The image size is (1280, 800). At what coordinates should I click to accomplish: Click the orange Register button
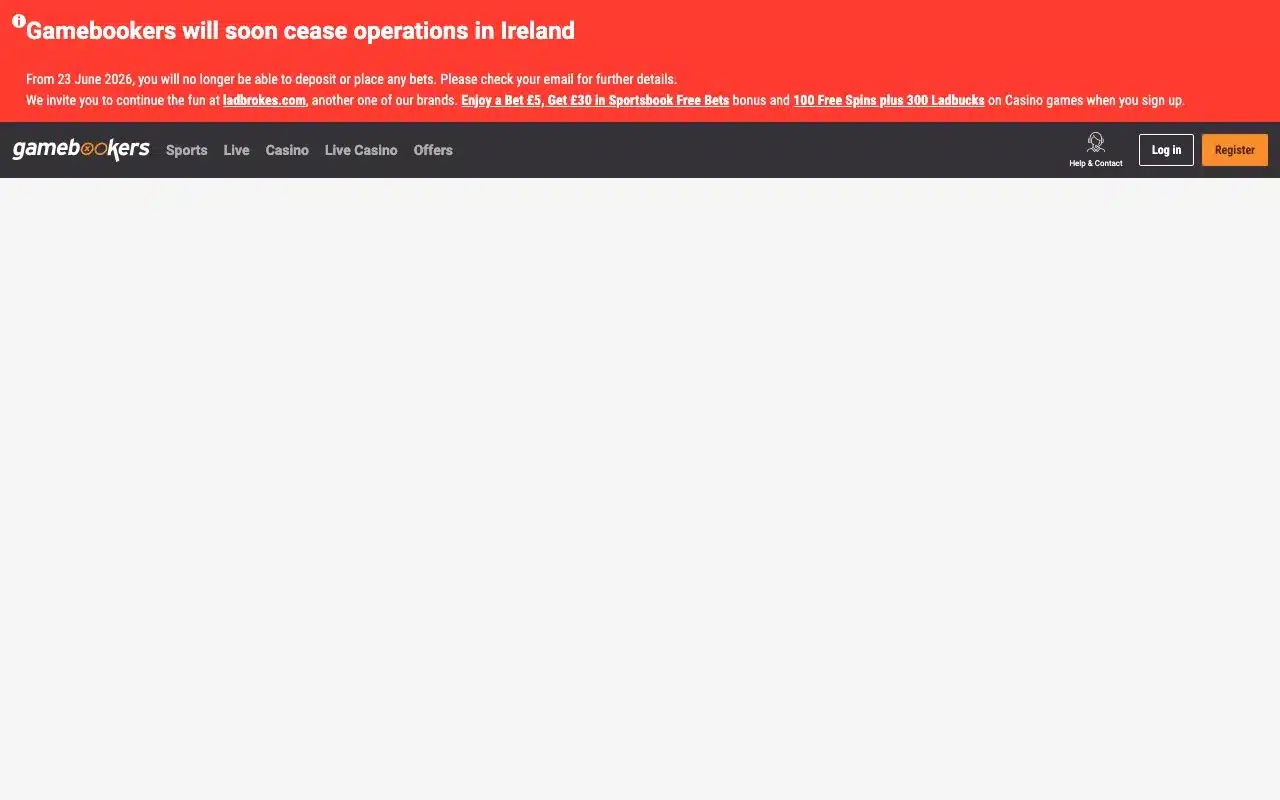1235,150
